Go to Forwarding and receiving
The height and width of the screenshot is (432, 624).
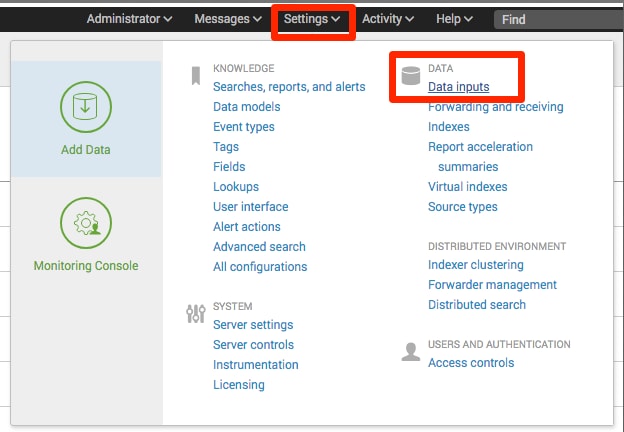(495, 107)
